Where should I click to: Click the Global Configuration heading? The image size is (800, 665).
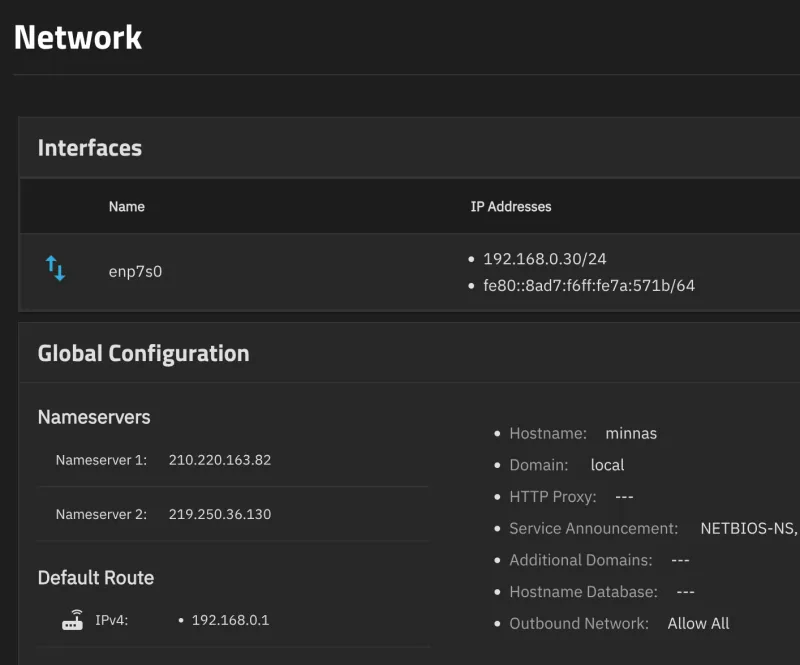(x=143, y=353)
